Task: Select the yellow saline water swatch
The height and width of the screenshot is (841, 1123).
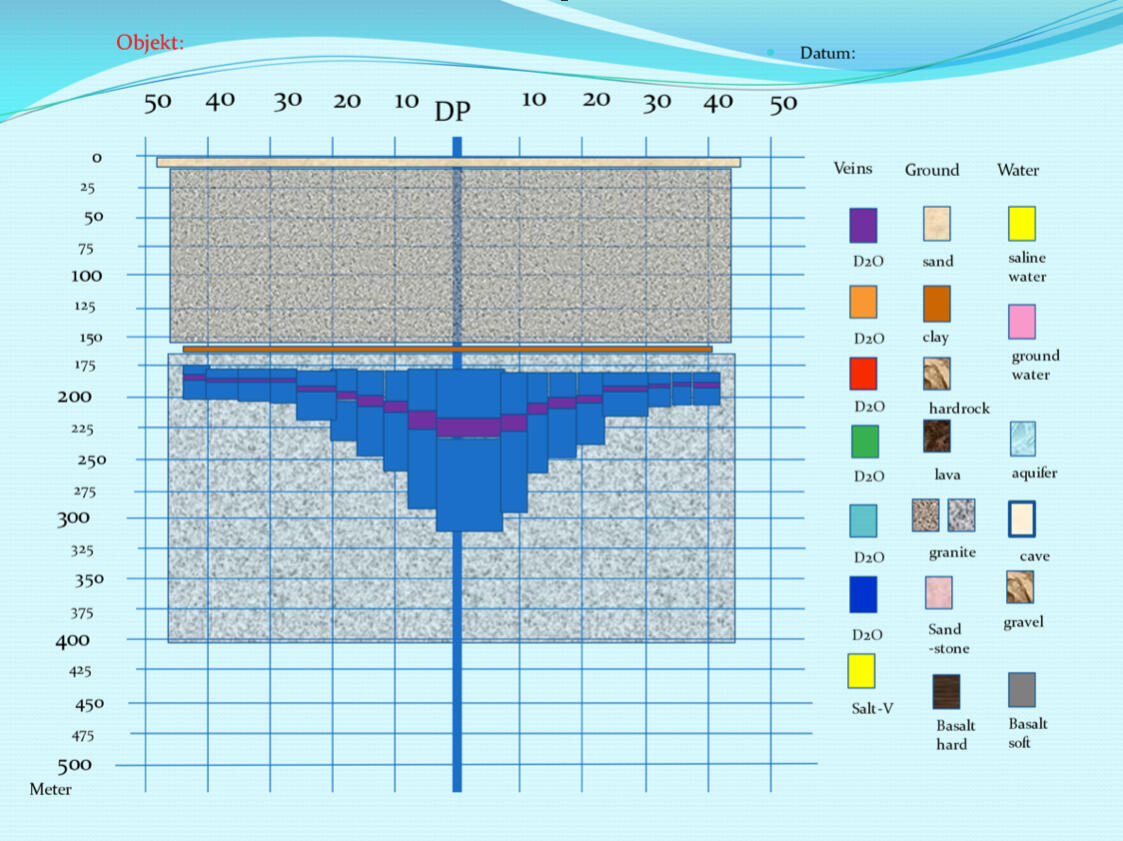Action: [1021, 224]
